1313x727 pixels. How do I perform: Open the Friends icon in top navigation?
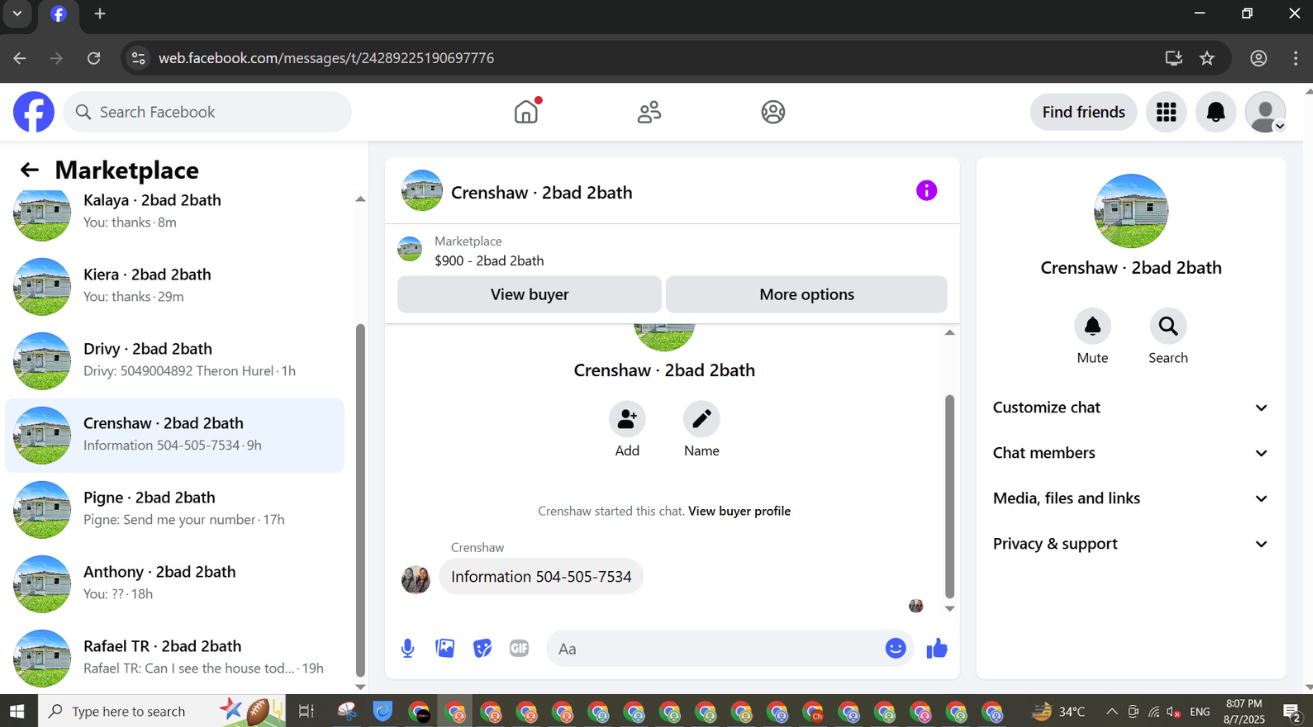pos(649,112)
